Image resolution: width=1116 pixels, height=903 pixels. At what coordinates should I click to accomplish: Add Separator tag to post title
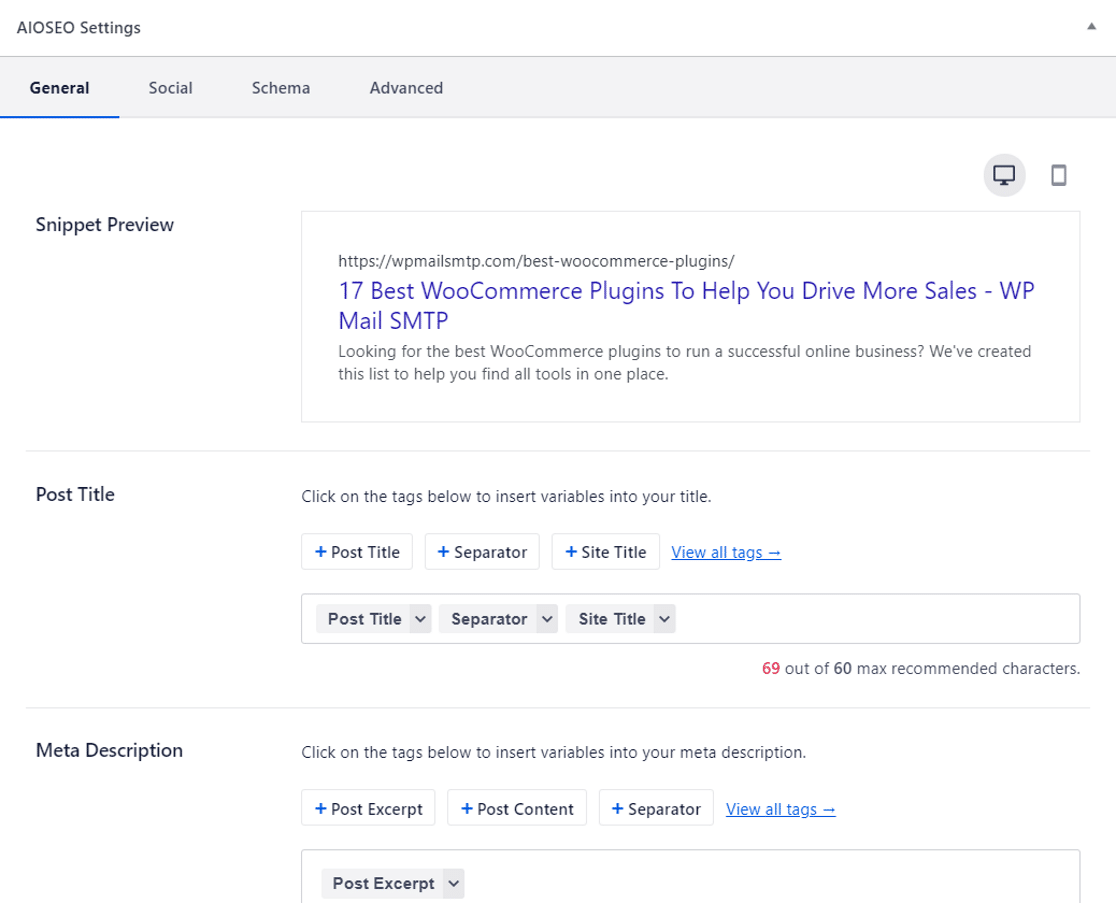(482, 552)
